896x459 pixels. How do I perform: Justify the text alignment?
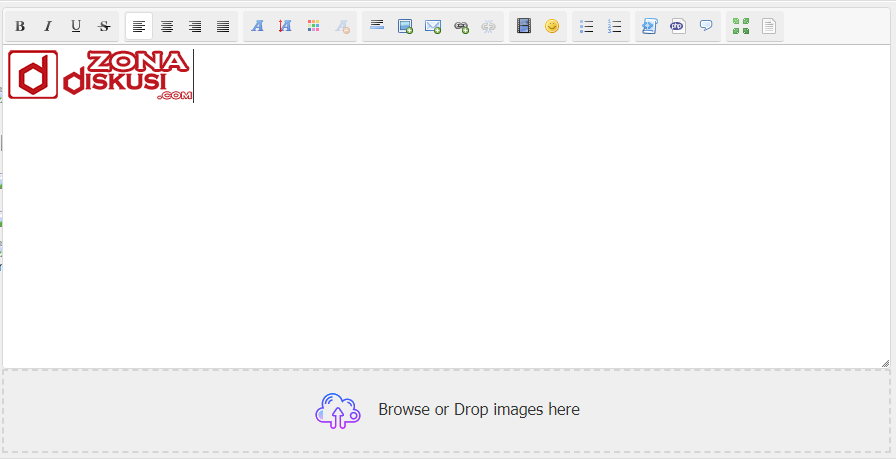point(223,26)
